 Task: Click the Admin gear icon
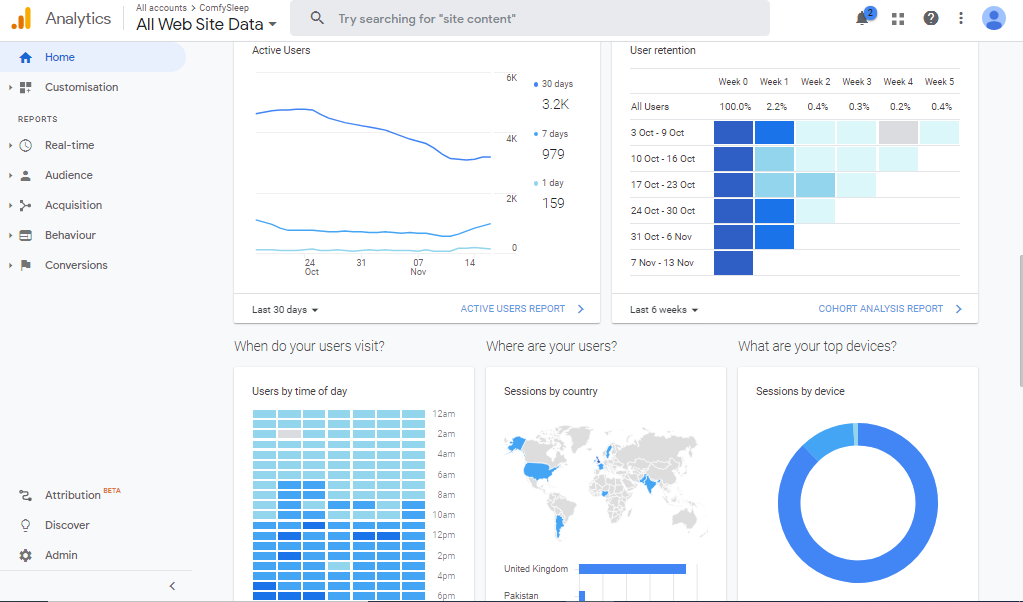[25, 556]
